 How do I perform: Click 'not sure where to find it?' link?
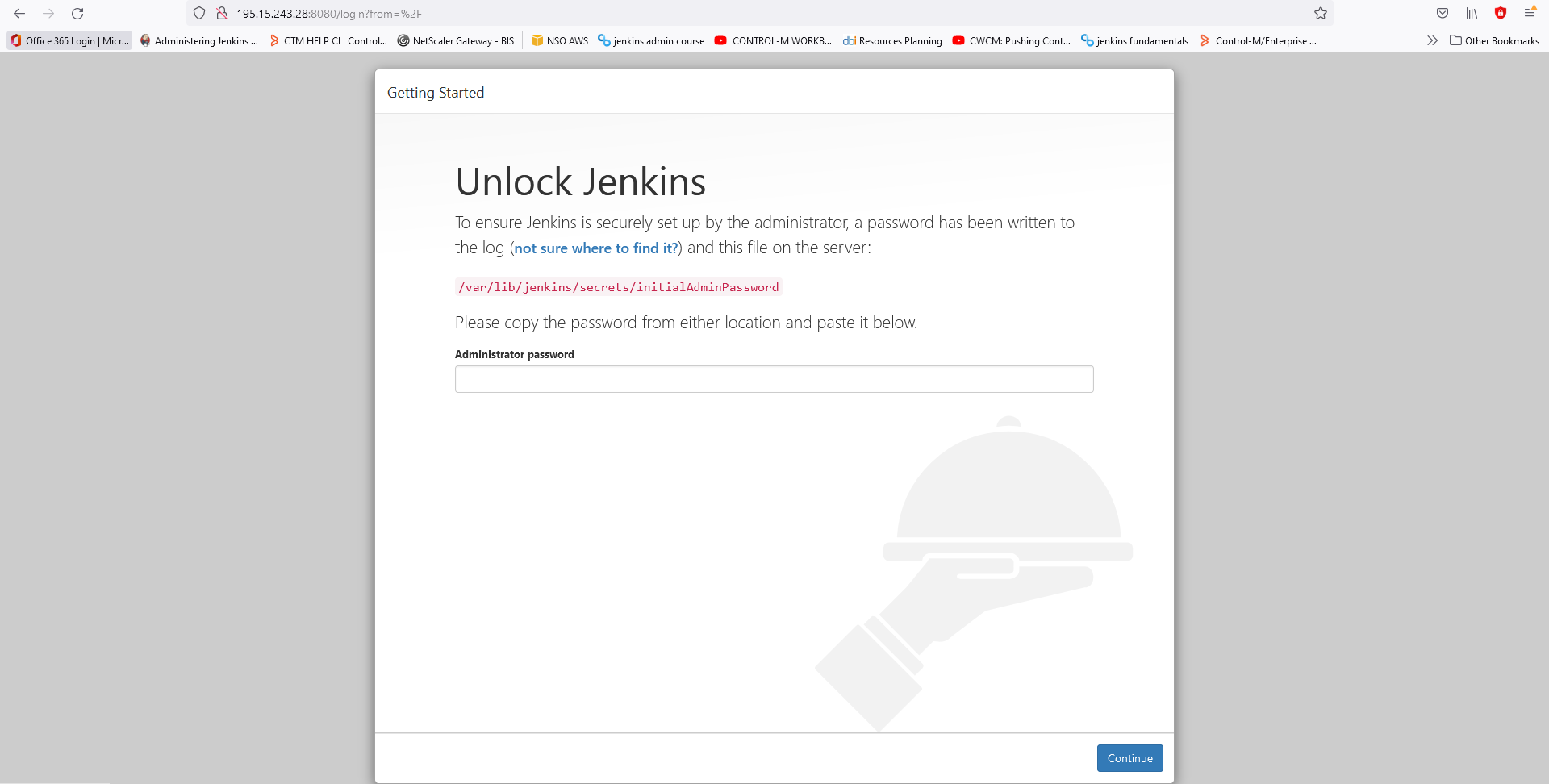(x=596, y=248)
